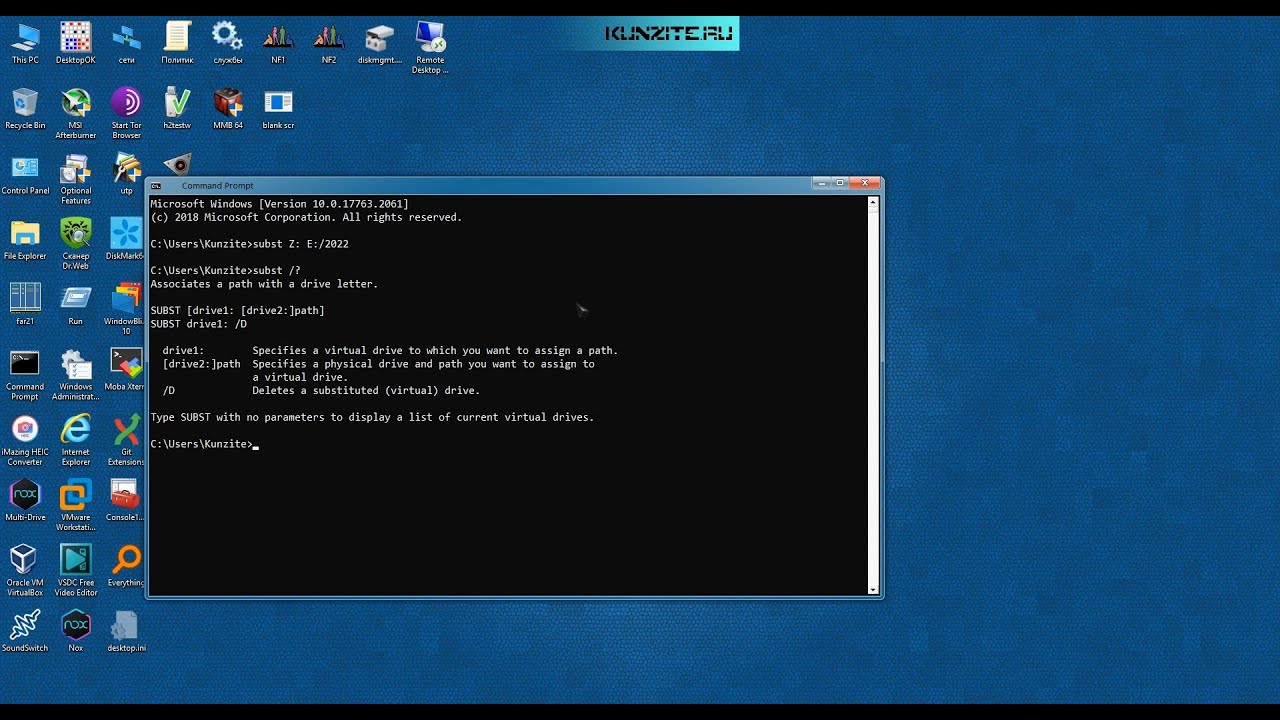This screenshot has width=1280, height=720.
Task: Open службы services gear icon
Action: pyautogui.click(x=228, y=44)
